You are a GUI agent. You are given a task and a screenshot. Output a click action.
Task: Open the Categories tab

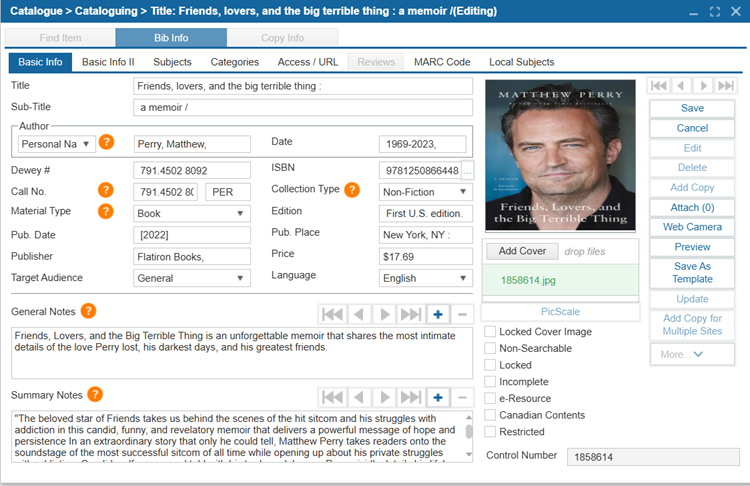[x=234, y=62]
